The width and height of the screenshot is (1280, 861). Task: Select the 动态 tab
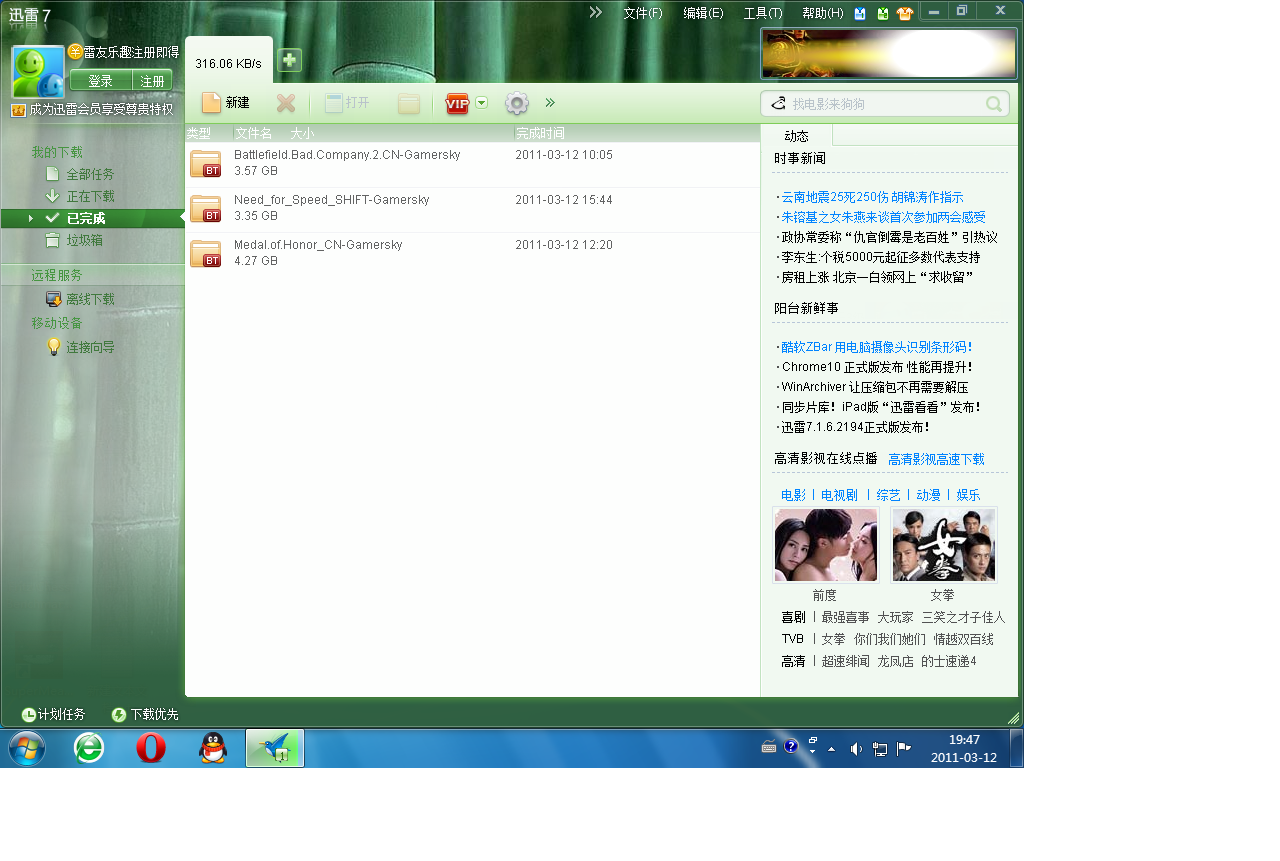[796, 136]
